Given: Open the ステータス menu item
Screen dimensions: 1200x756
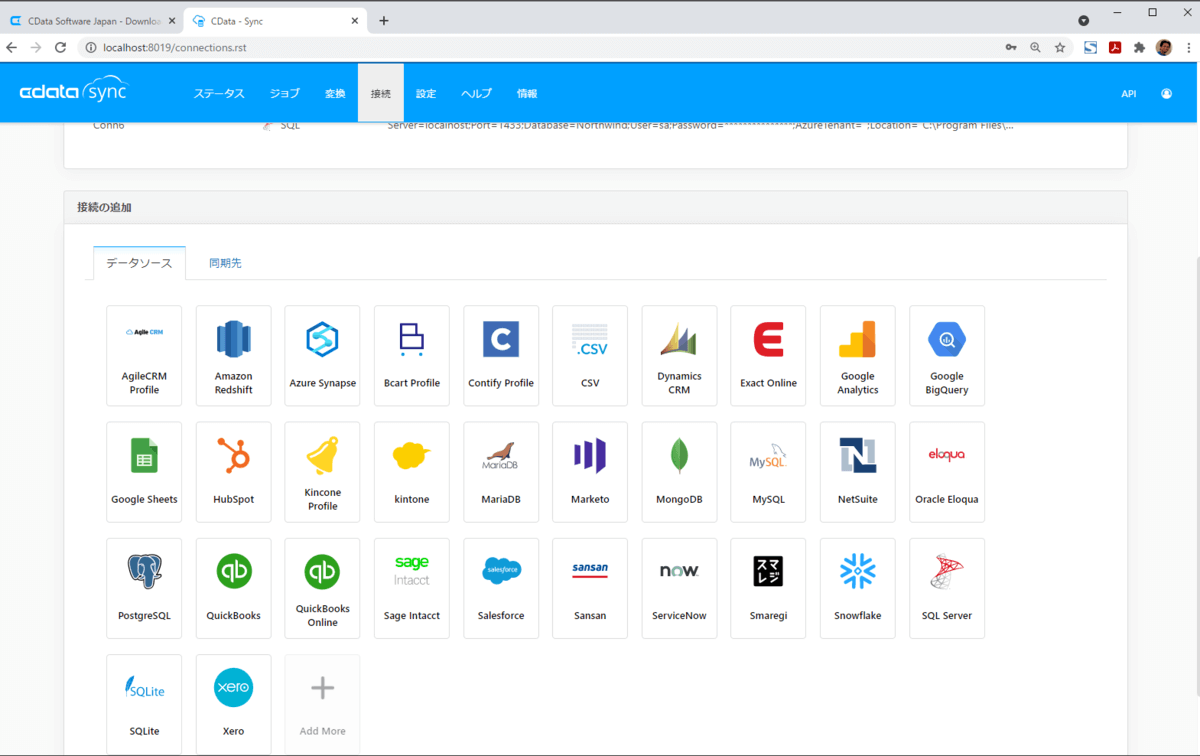Looking at the screenshot, I should click(x=219, y=93).
